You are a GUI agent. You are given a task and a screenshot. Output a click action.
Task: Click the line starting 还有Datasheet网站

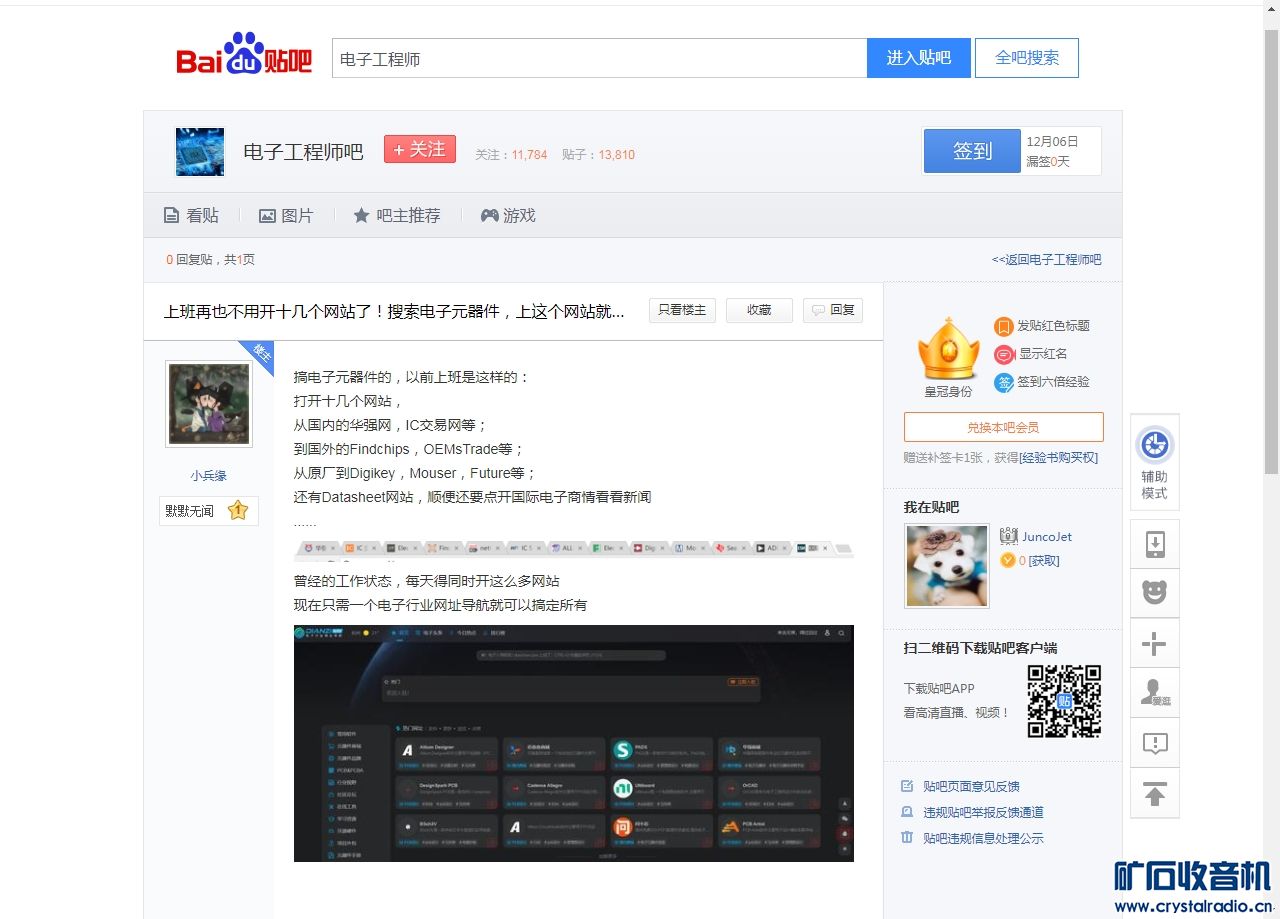click(472, 497)
